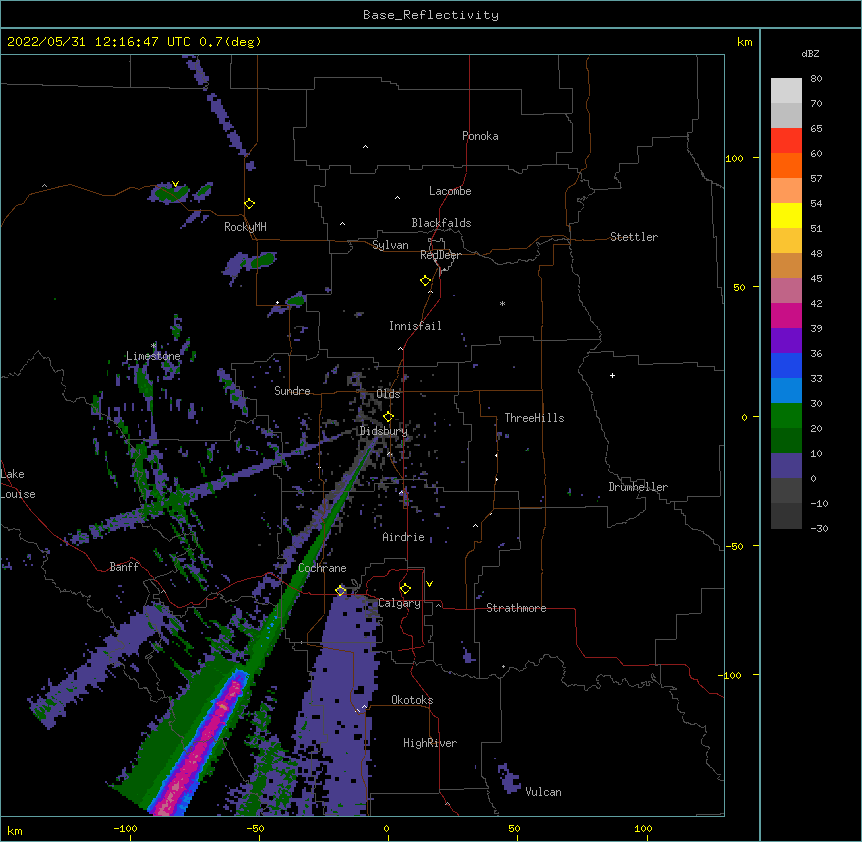Click the km unit label at top right
Screen dimensions: 862x842
pos(744,42)
